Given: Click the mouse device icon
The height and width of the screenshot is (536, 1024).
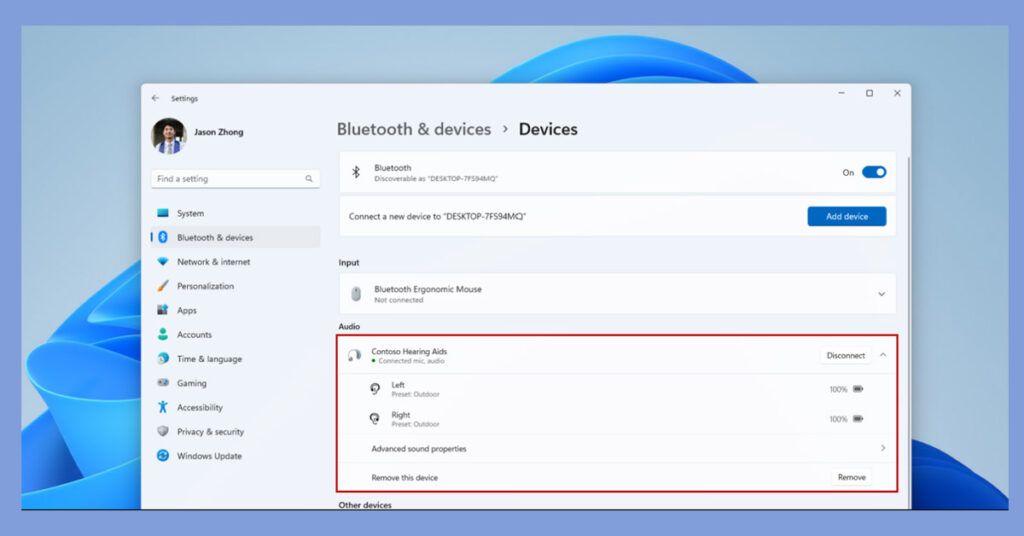Looking at the screenshot, I should (x=356, y=294).
